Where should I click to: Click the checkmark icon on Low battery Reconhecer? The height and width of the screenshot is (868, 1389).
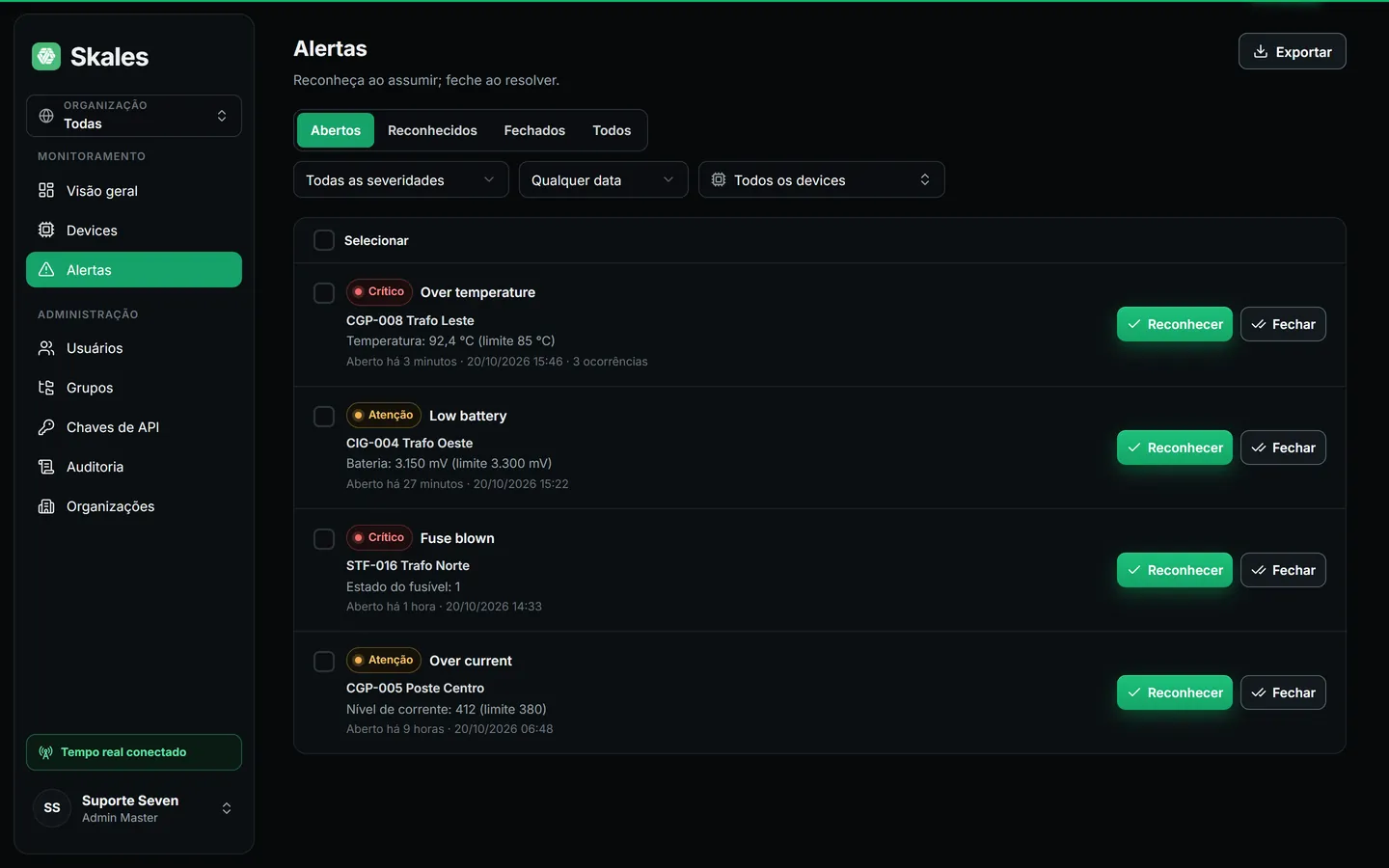(x=1134, y=448)
